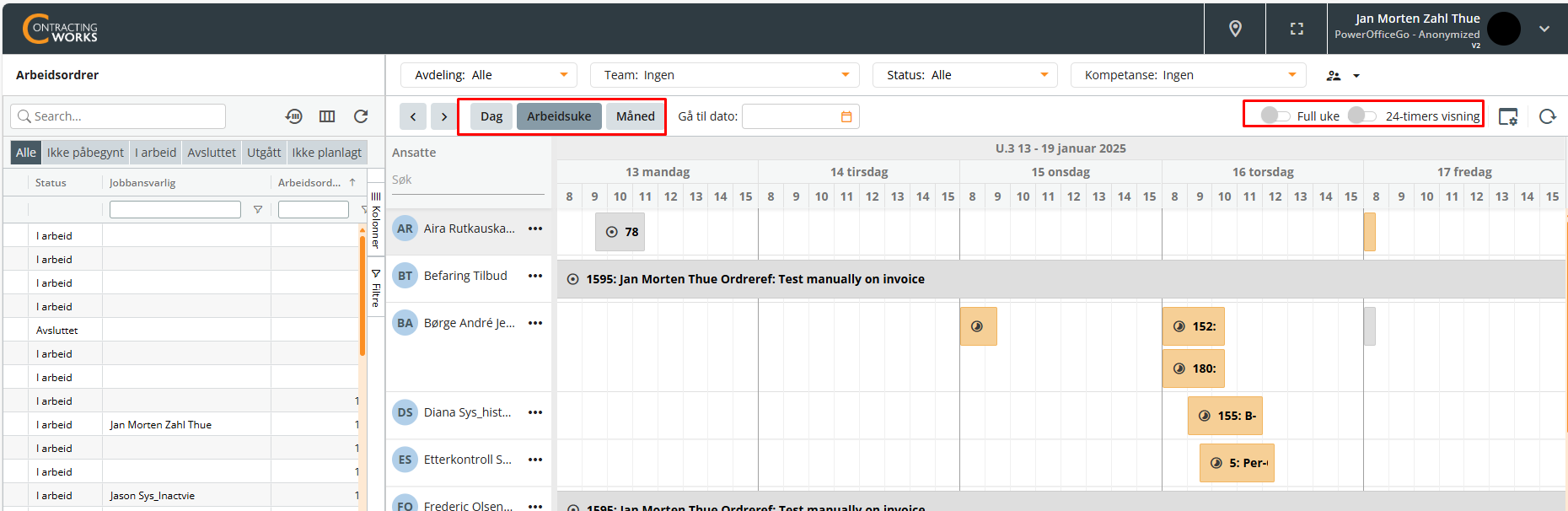
Task: Click the DS avatar for Diana Sys_hist
Action: tap(405, 412)
